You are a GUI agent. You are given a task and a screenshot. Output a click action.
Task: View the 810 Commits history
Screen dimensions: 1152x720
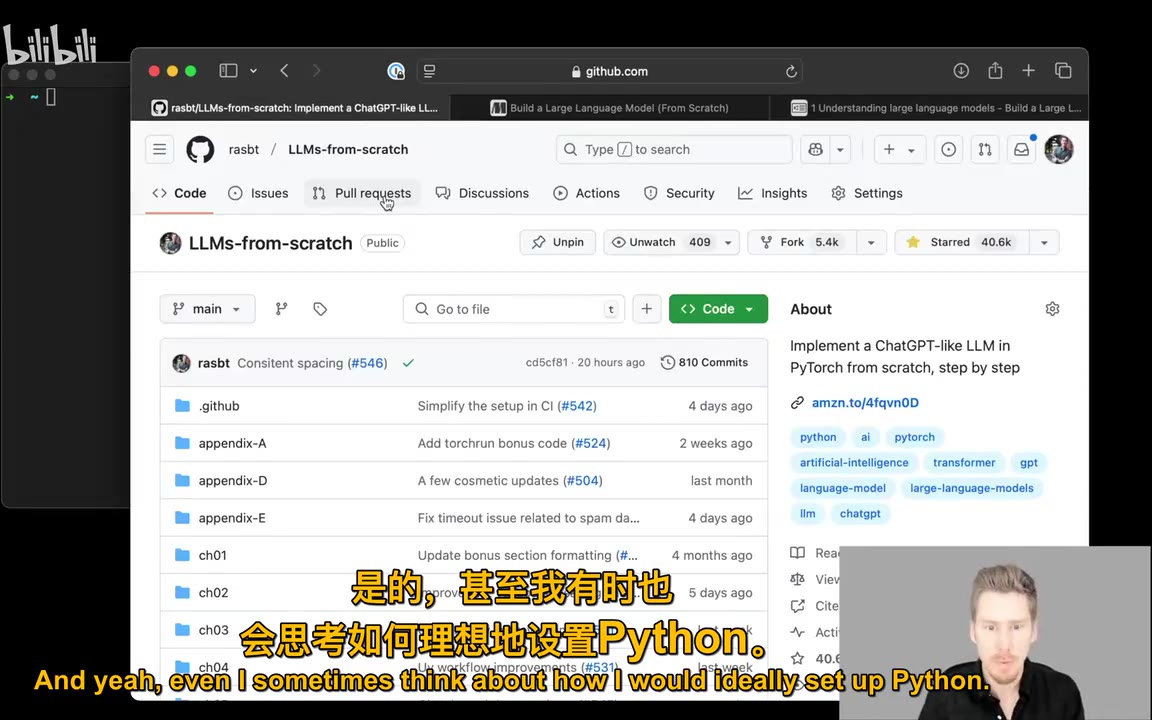704,362
